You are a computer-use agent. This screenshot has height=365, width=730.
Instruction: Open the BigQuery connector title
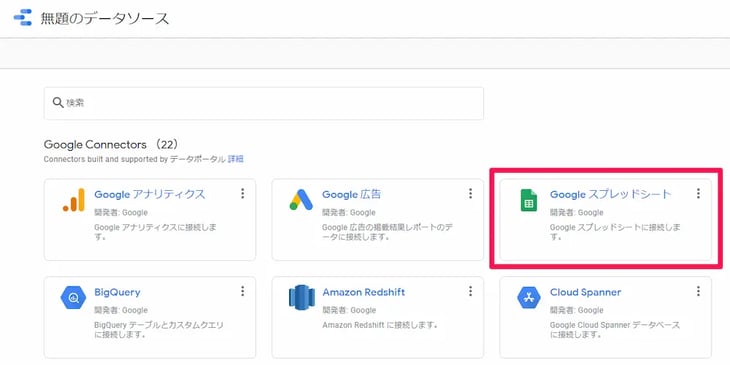[x=117, y=292]
